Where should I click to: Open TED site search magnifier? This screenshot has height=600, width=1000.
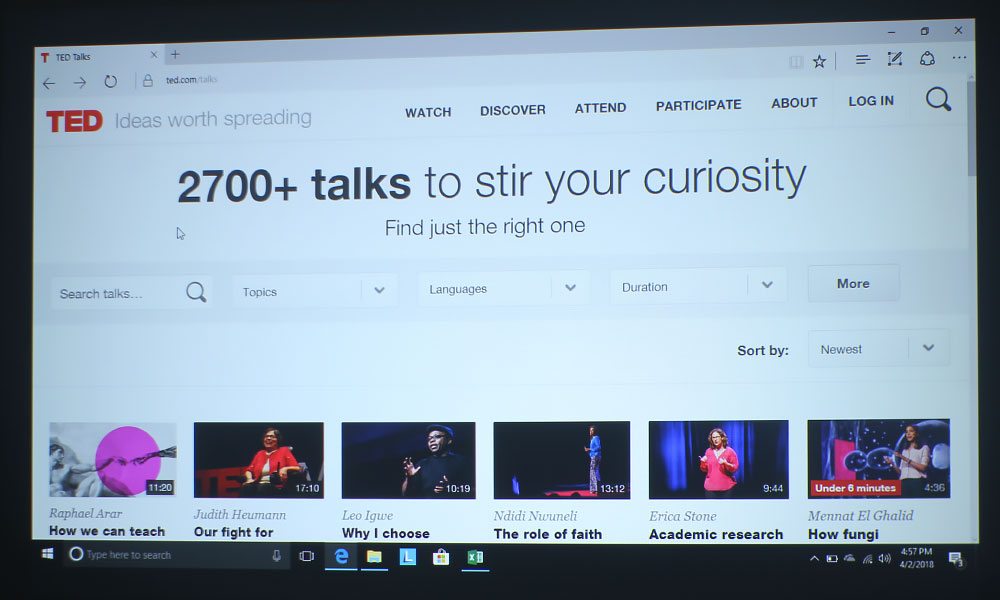click(938, 99)
